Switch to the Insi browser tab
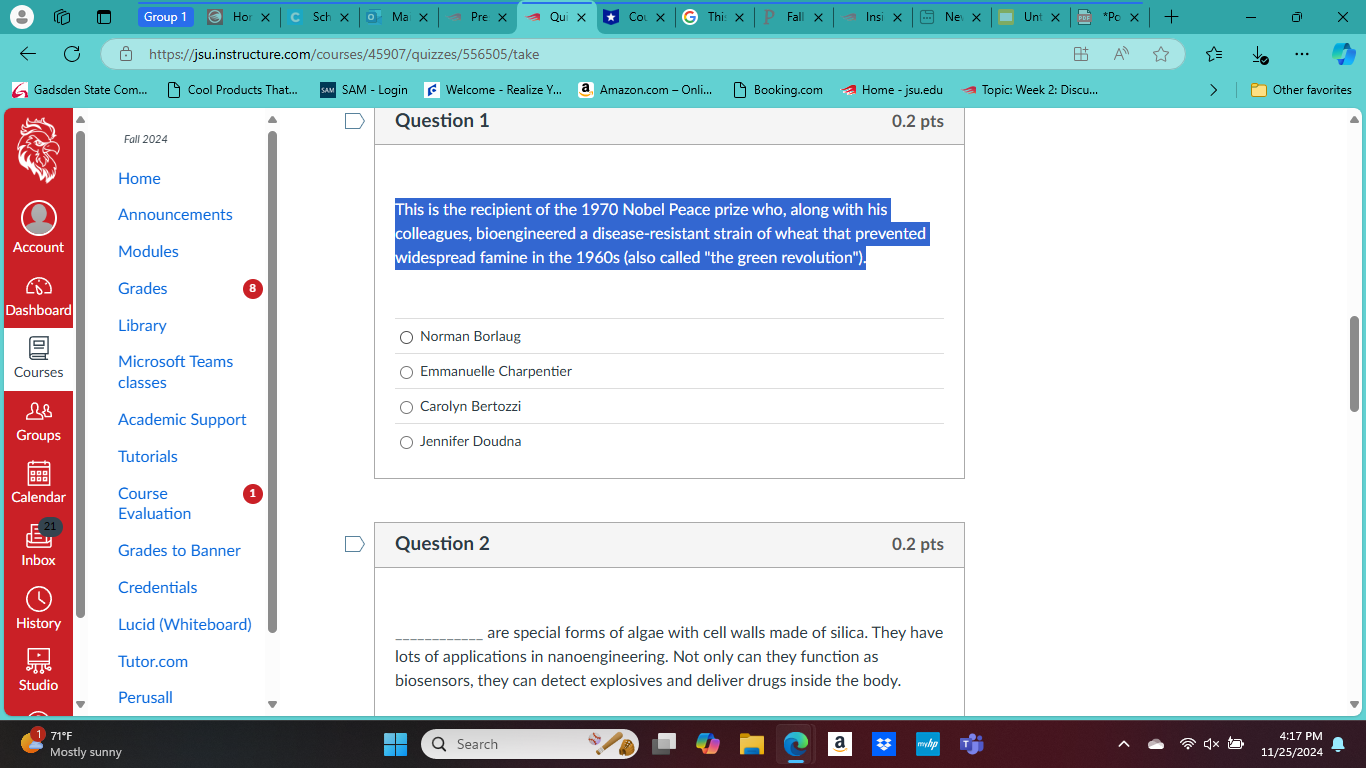Screen dimensions: 1366x768 (x=873, y=17)
